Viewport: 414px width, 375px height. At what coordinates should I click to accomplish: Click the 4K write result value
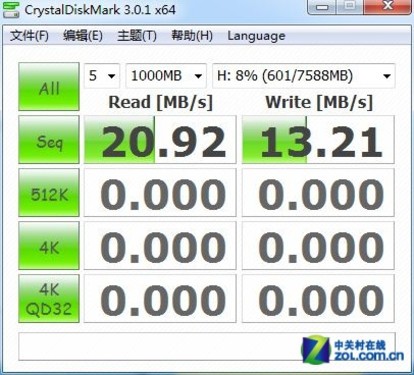coord(318,246)
